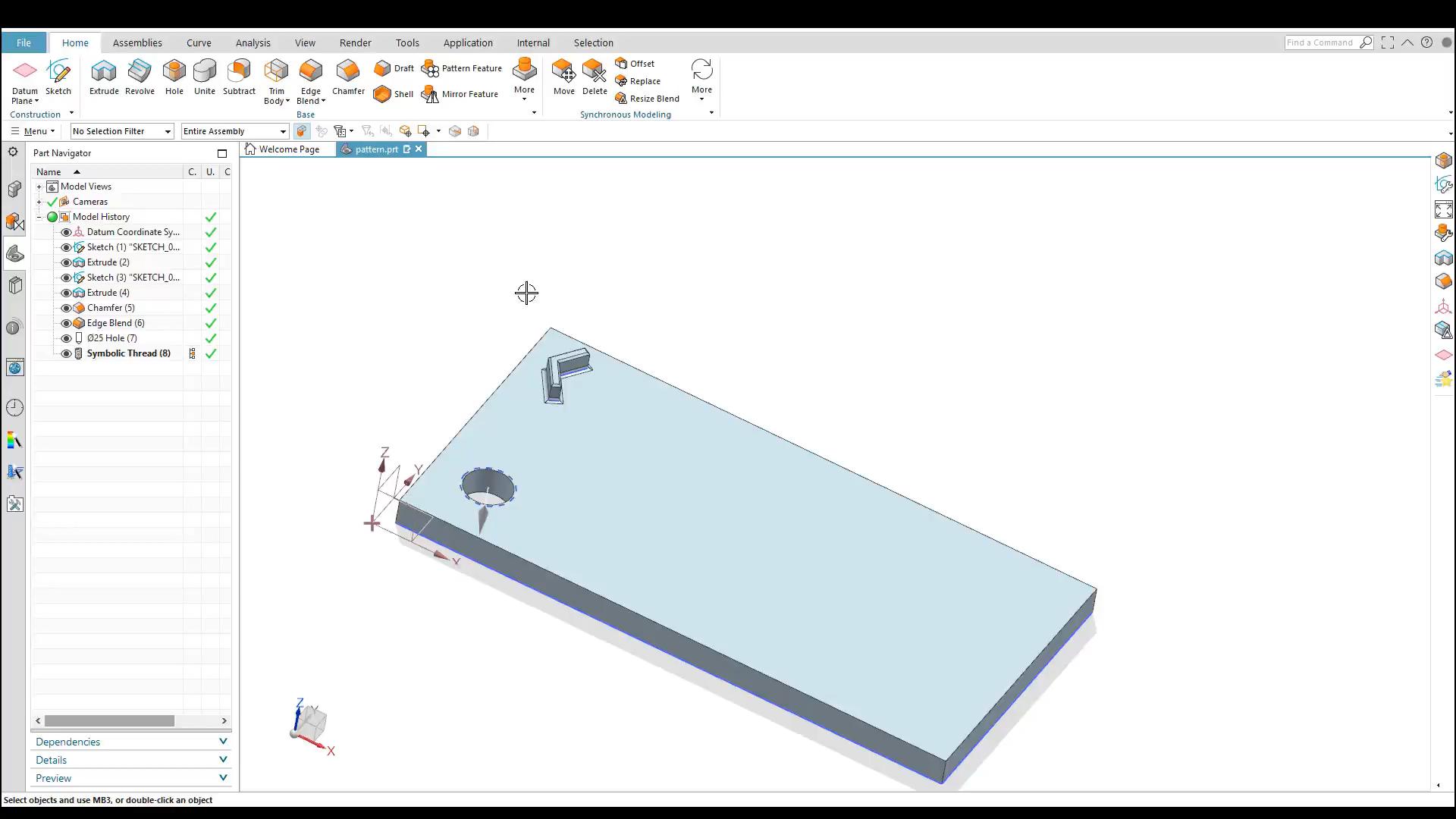Toggle visibility of Edge Blend (6)
This screenshot has height=819, width=1456.
pos(66,322)
